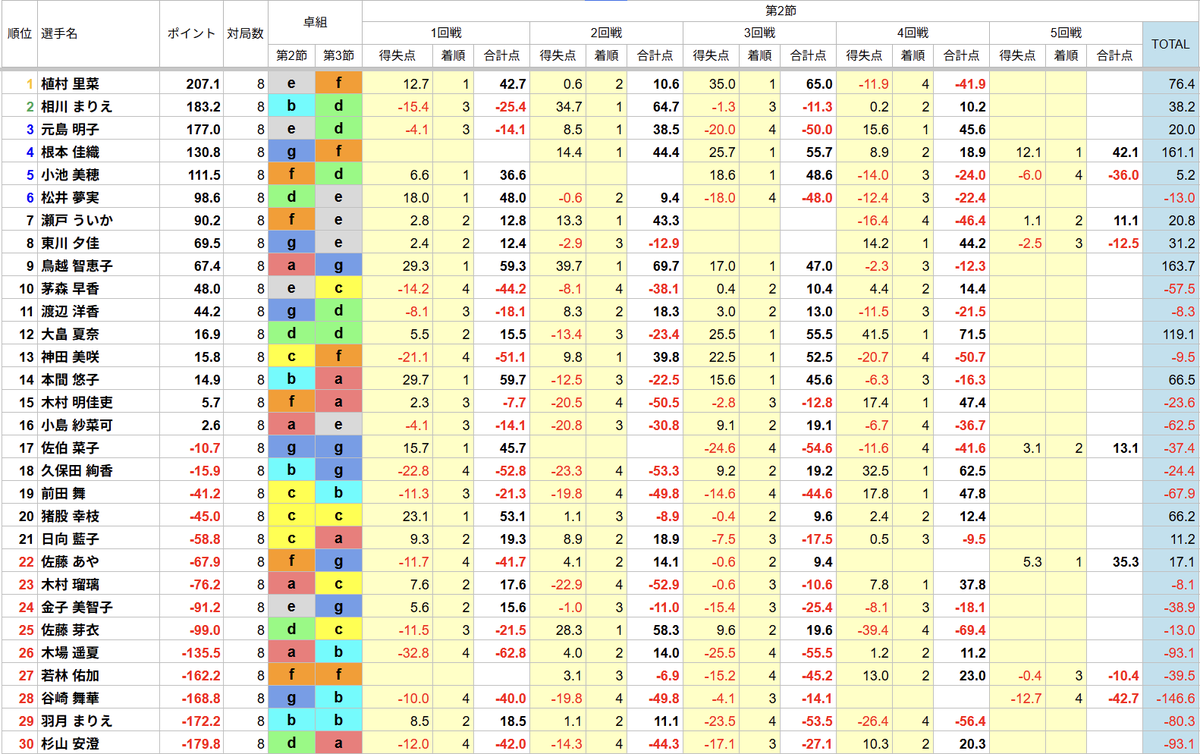The height and width of the screenshot is (754, 1200).
Task: Click player name 木場 遥夏
Action: coord(70,653)
